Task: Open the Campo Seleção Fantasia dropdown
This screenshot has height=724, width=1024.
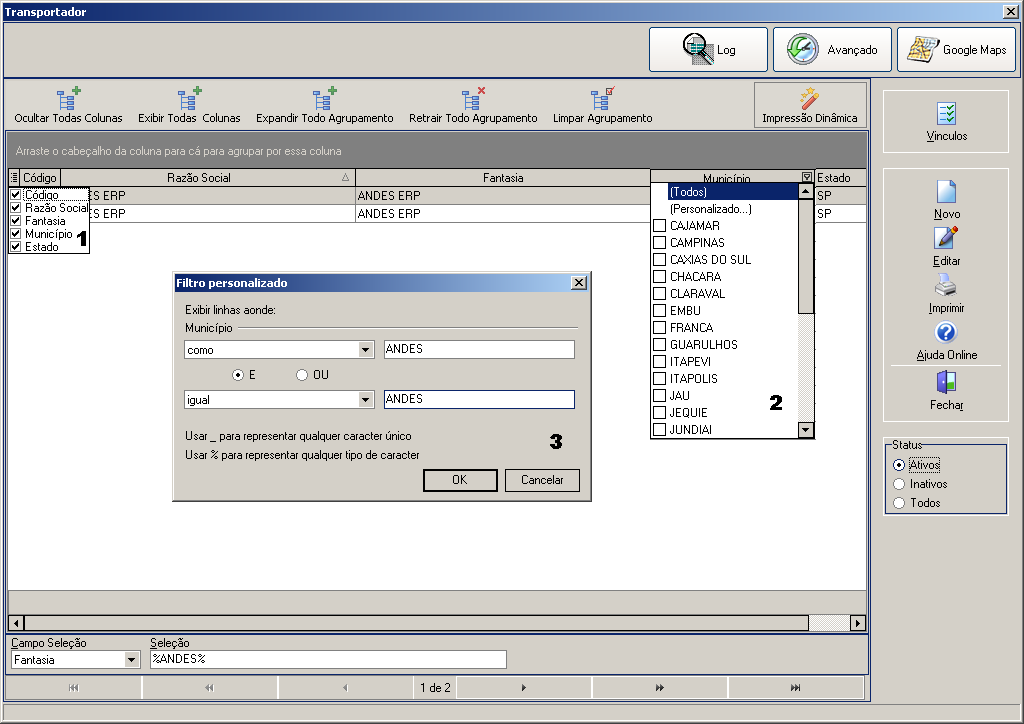Action: coord(131,660)
